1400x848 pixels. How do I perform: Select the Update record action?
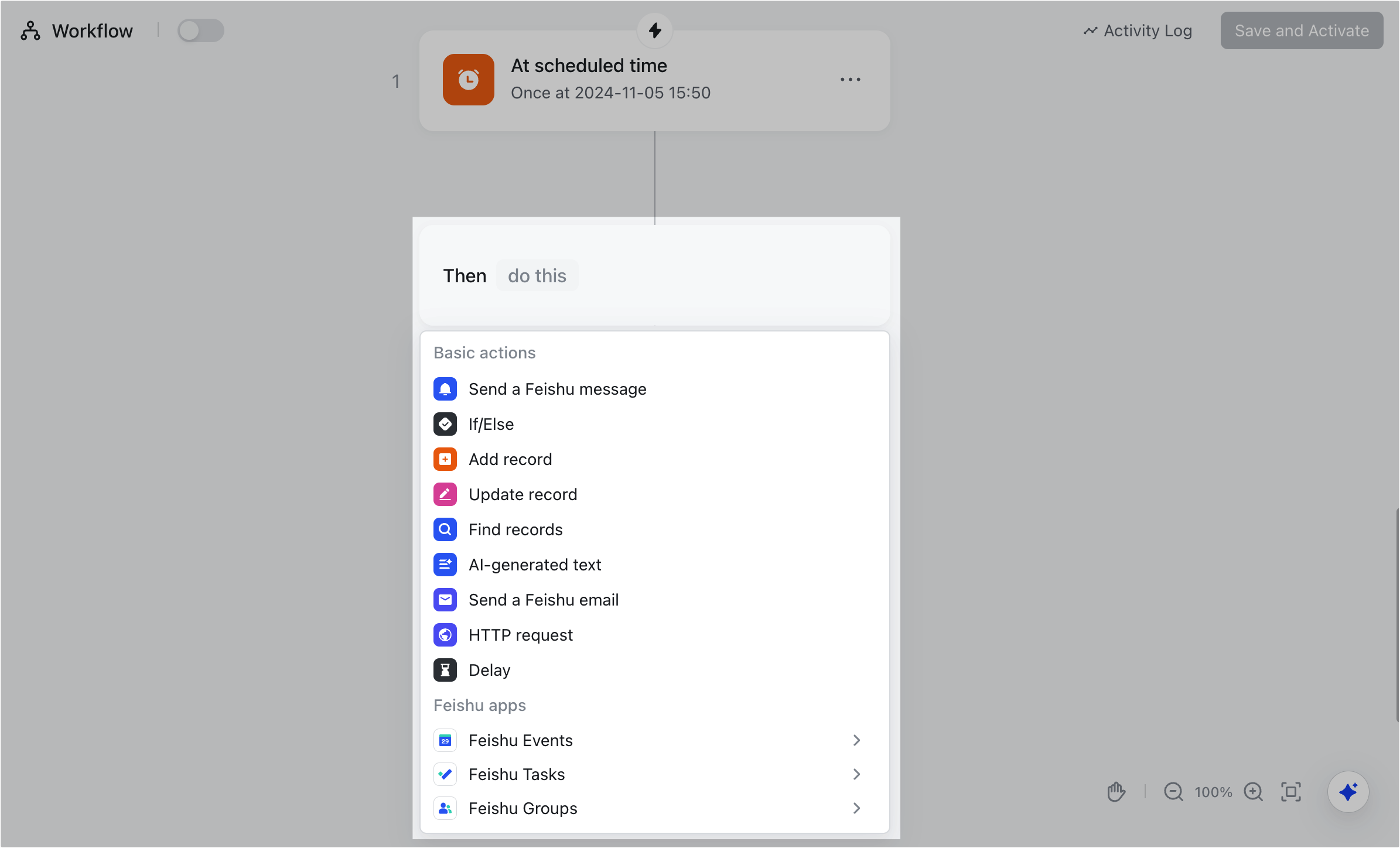[x=523, y=494]
